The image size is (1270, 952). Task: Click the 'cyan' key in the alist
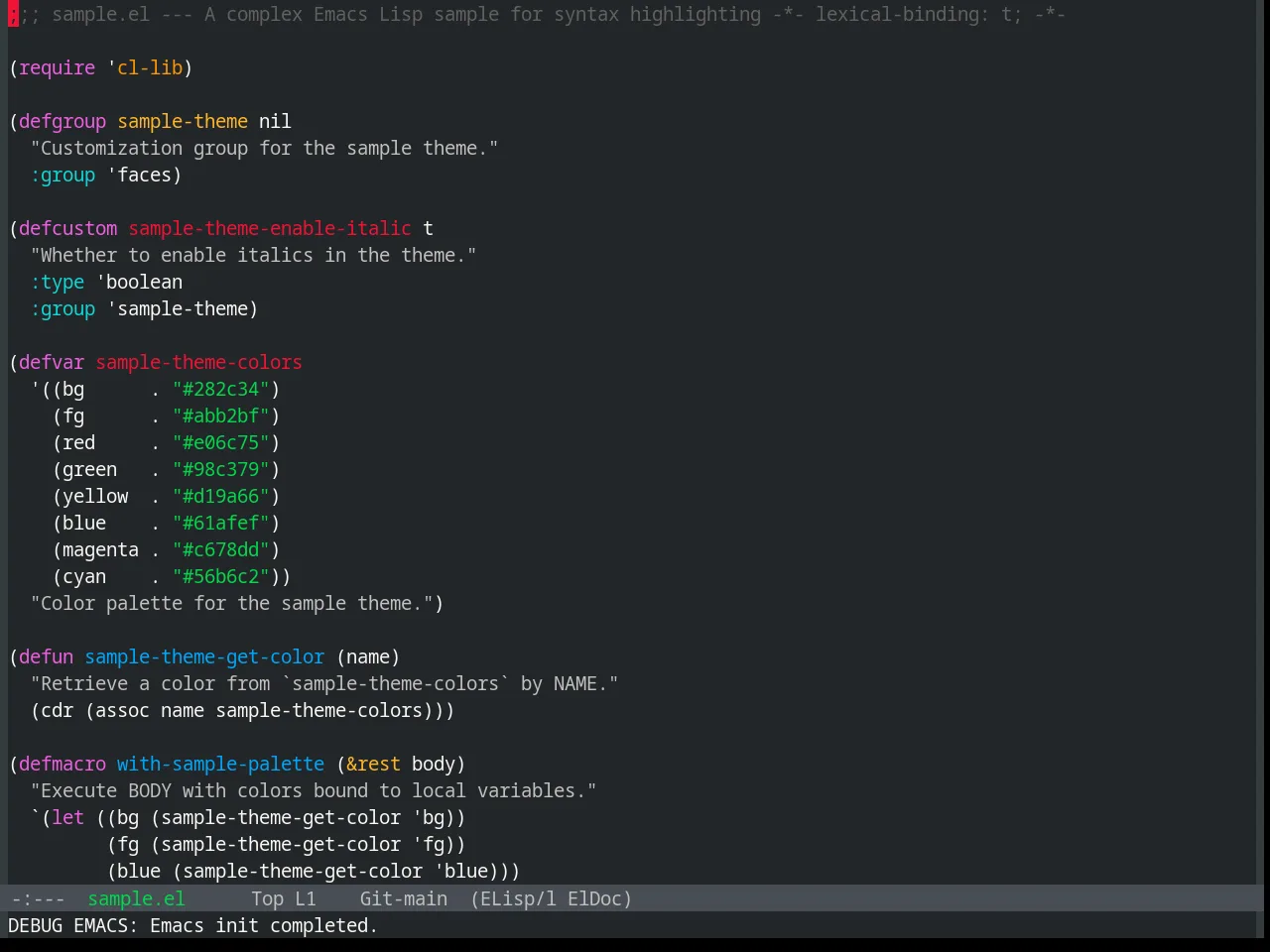pyautogui.click(x=84, y=576)
